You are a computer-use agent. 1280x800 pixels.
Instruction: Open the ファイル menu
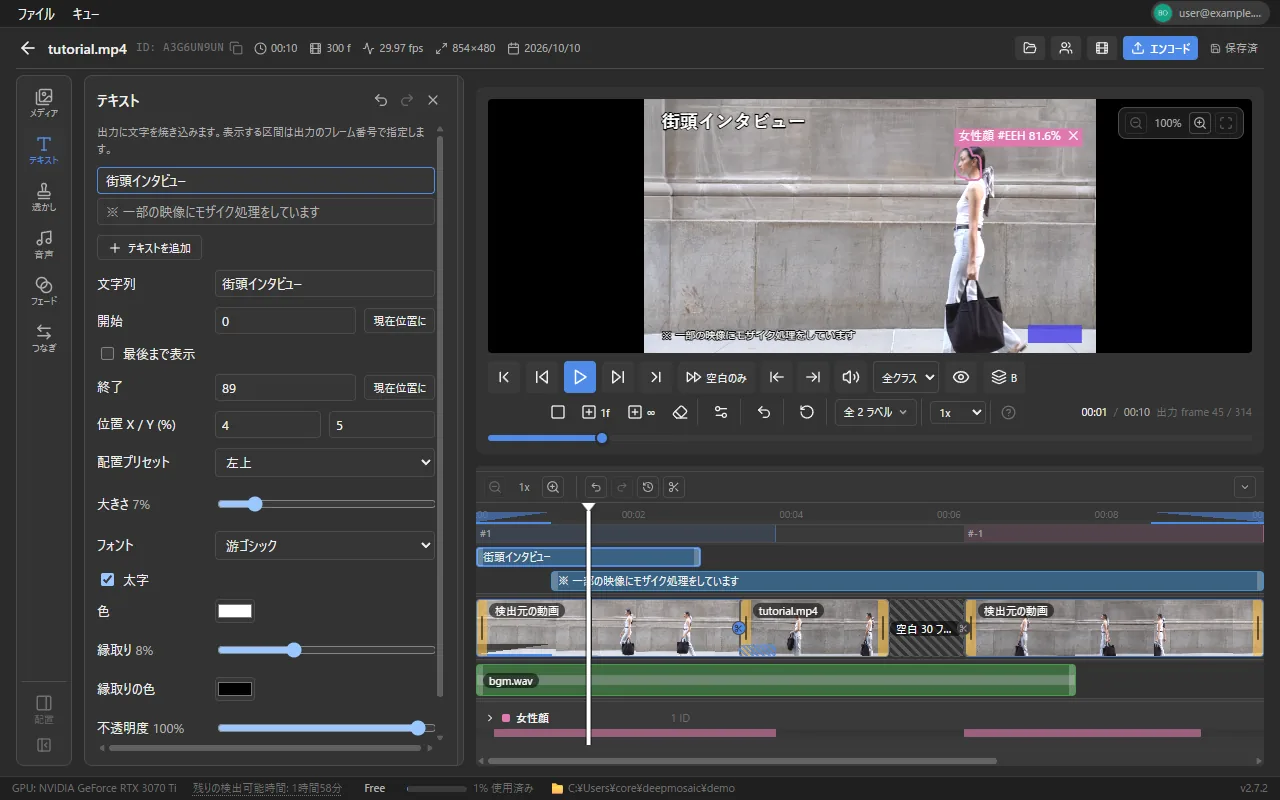tap(36, 14)
